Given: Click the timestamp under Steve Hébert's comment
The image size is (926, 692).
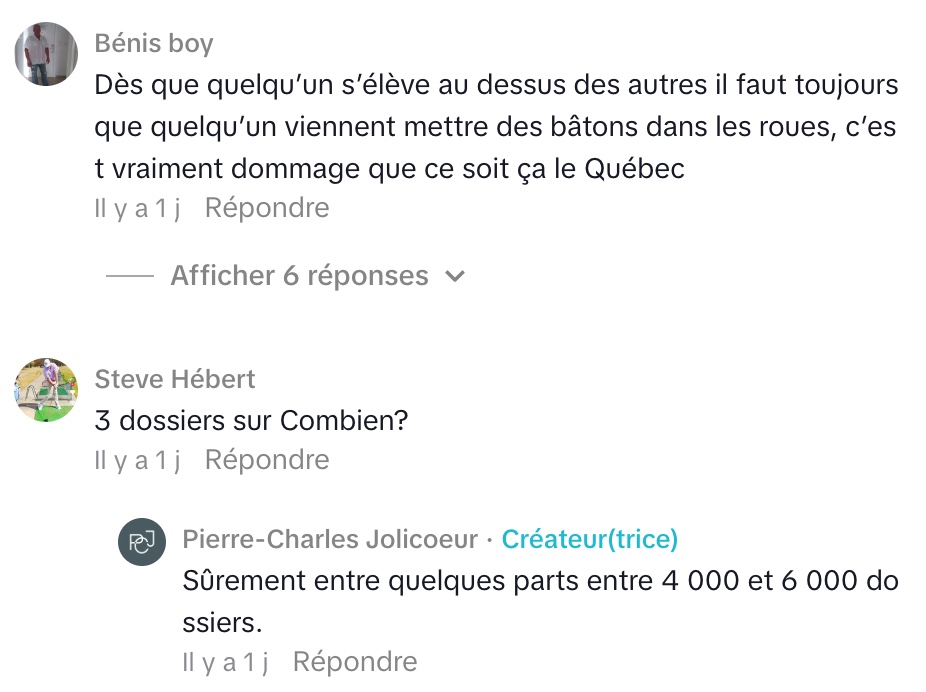Looking at the screenshot, I should [x=137, y=460].
